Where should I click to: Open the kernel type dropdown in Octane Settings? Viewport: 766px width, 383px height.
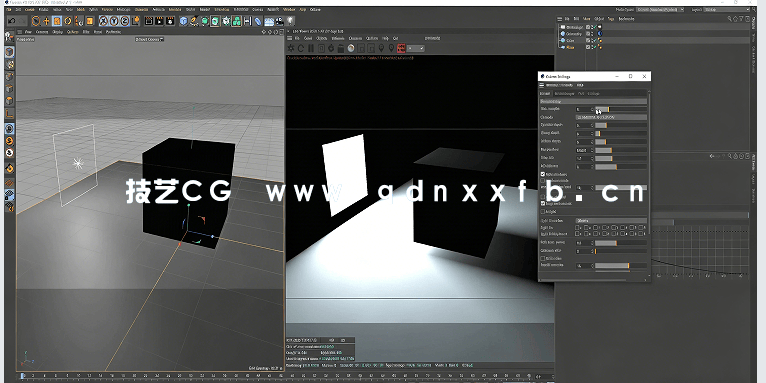pos(593,101)
